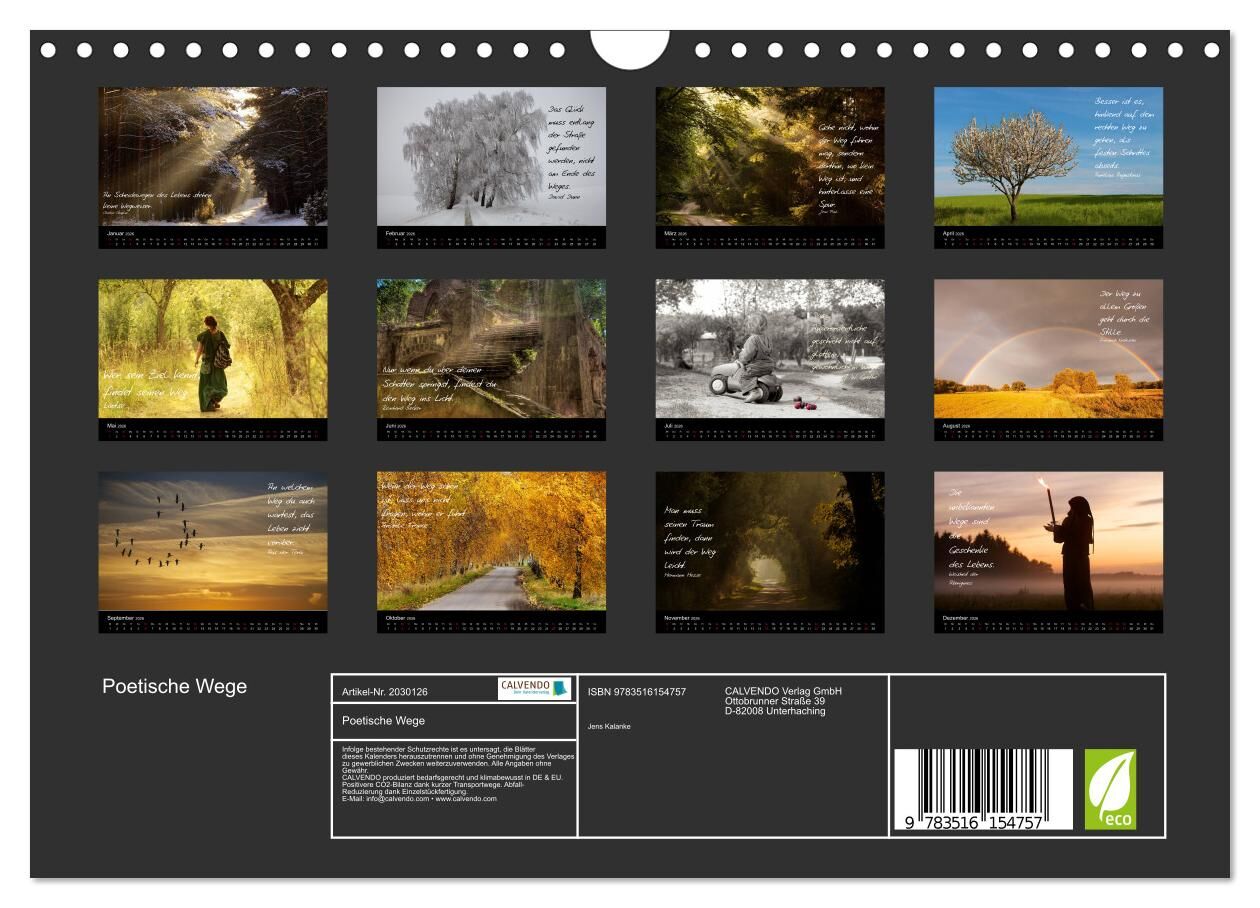
Task: Click the November dark tree tunnel picture
Action: point(770,541)
